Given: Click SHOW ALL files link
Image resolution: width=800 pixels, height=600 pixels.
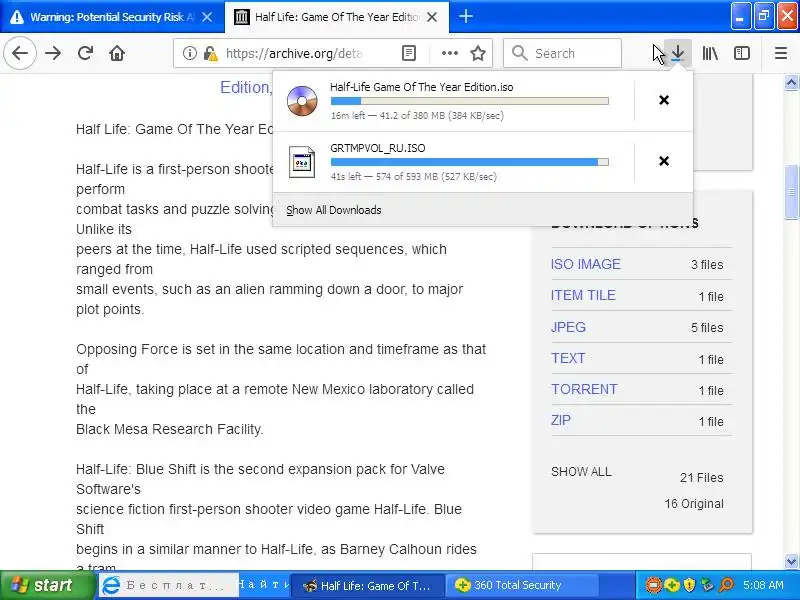Looking at the screenshot, I should click(x=581, y=471).
